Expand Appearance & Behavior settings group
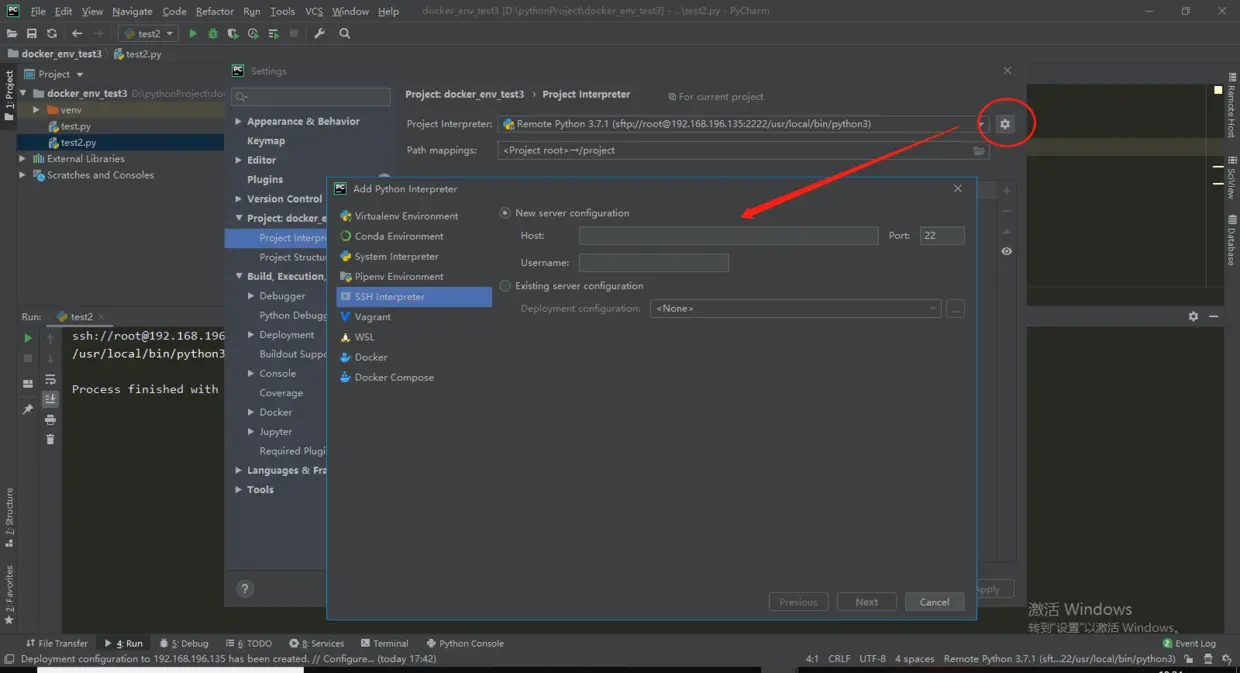 [238, 122]
